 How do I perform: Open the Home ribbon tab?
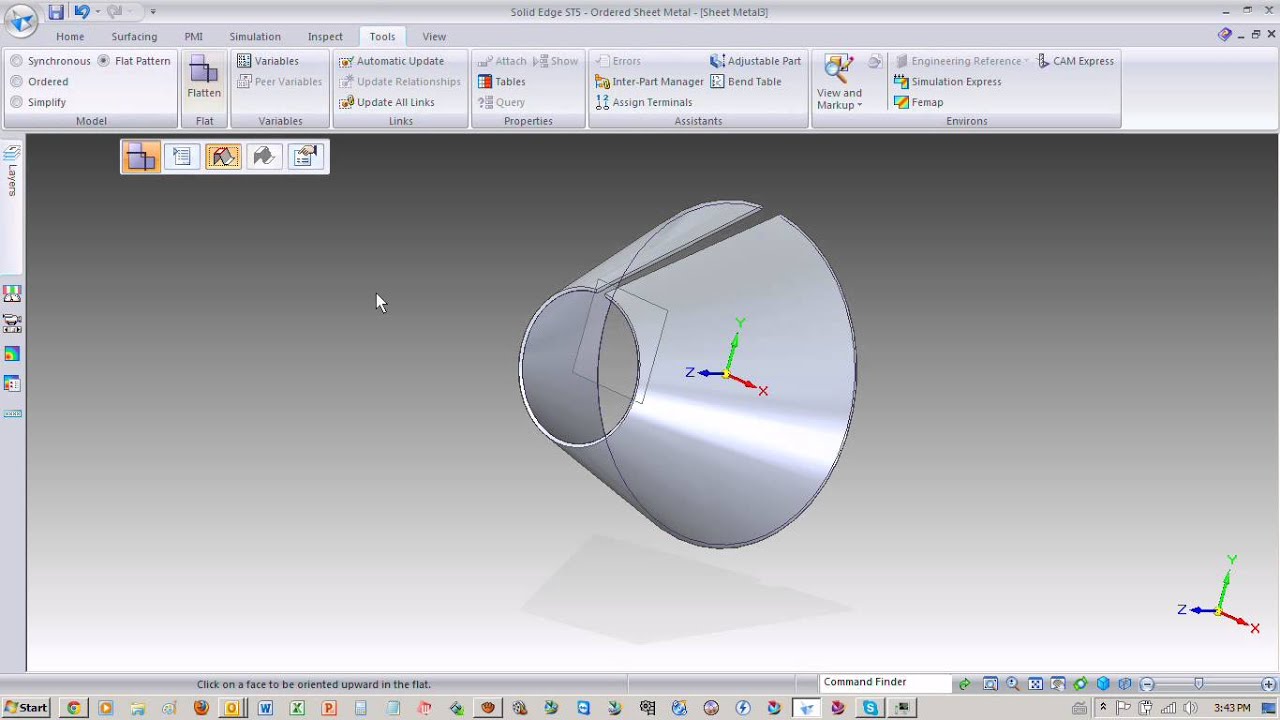(x=70, y=36)
